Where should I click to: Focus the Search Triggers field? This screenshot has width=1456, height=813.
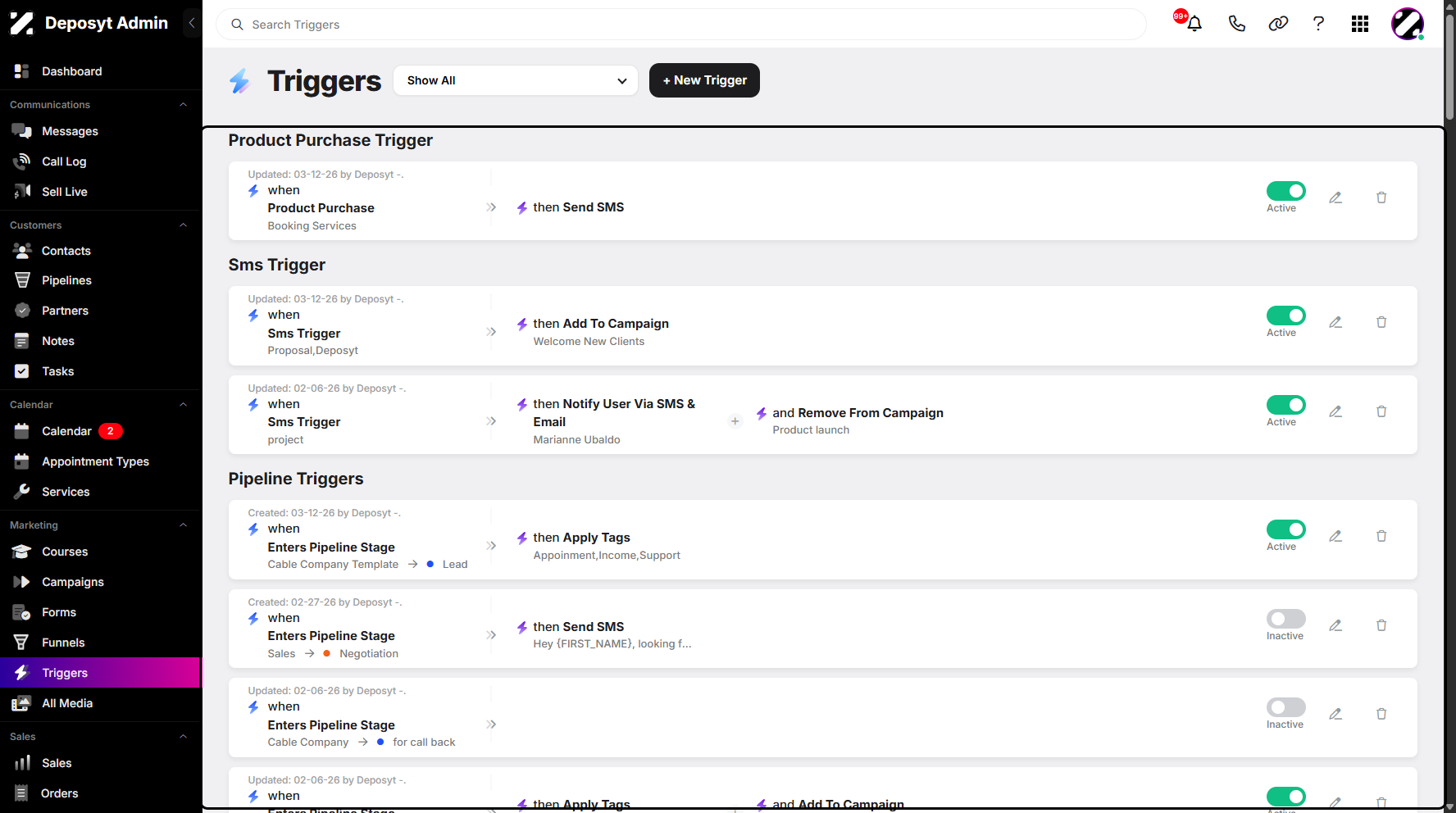[680, 25]
